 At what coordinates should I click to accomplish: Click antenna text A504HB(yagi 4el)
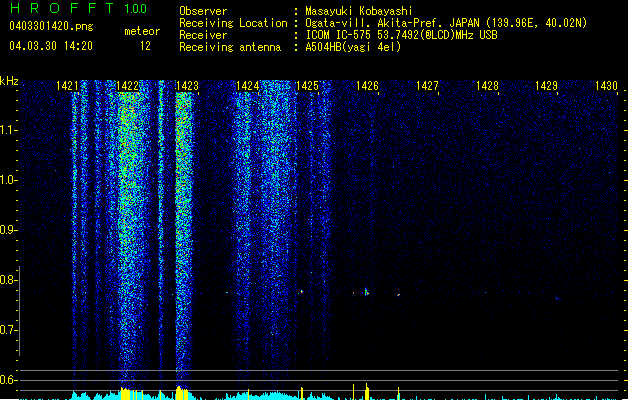[353, 47]
